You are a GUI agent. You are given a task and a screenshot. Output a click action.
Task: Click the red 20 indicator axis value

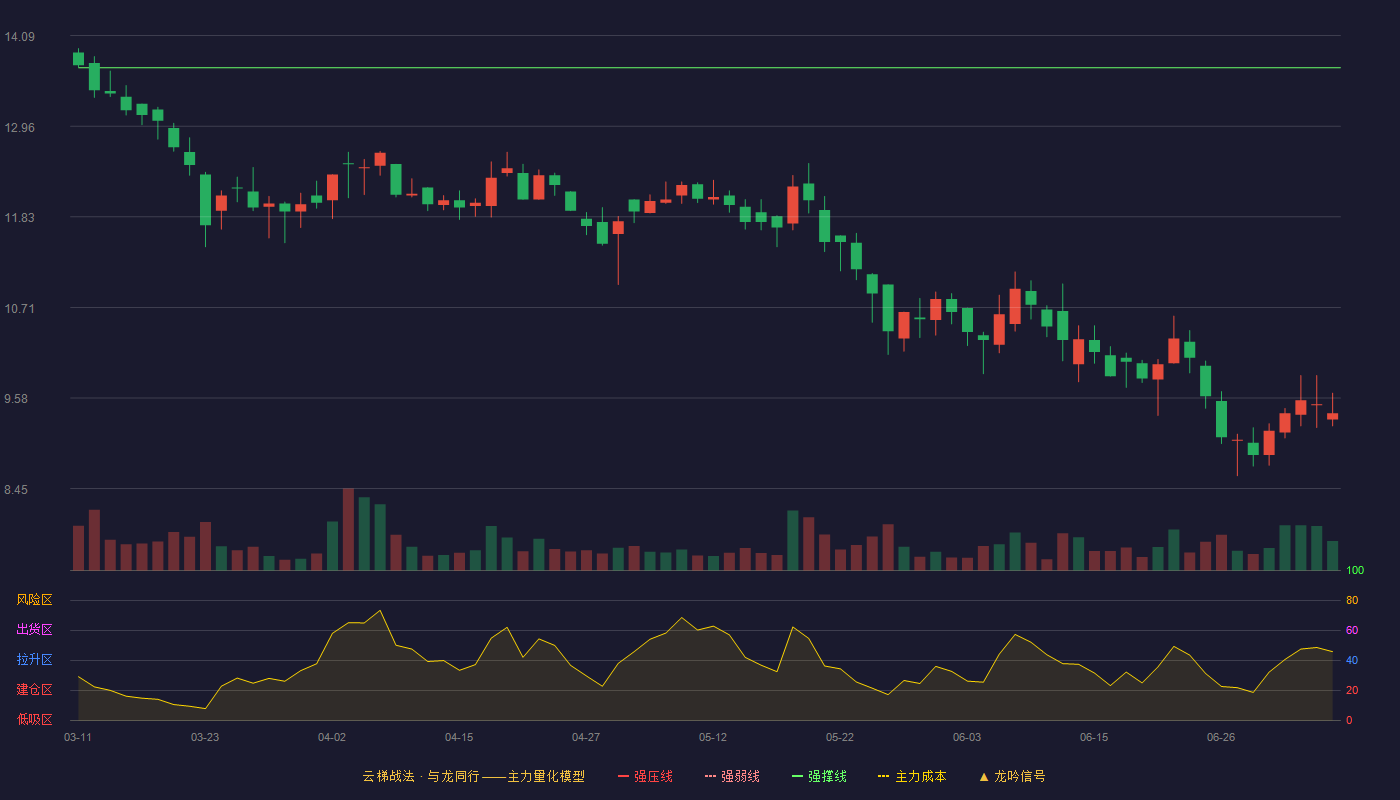coord(1352,690)
